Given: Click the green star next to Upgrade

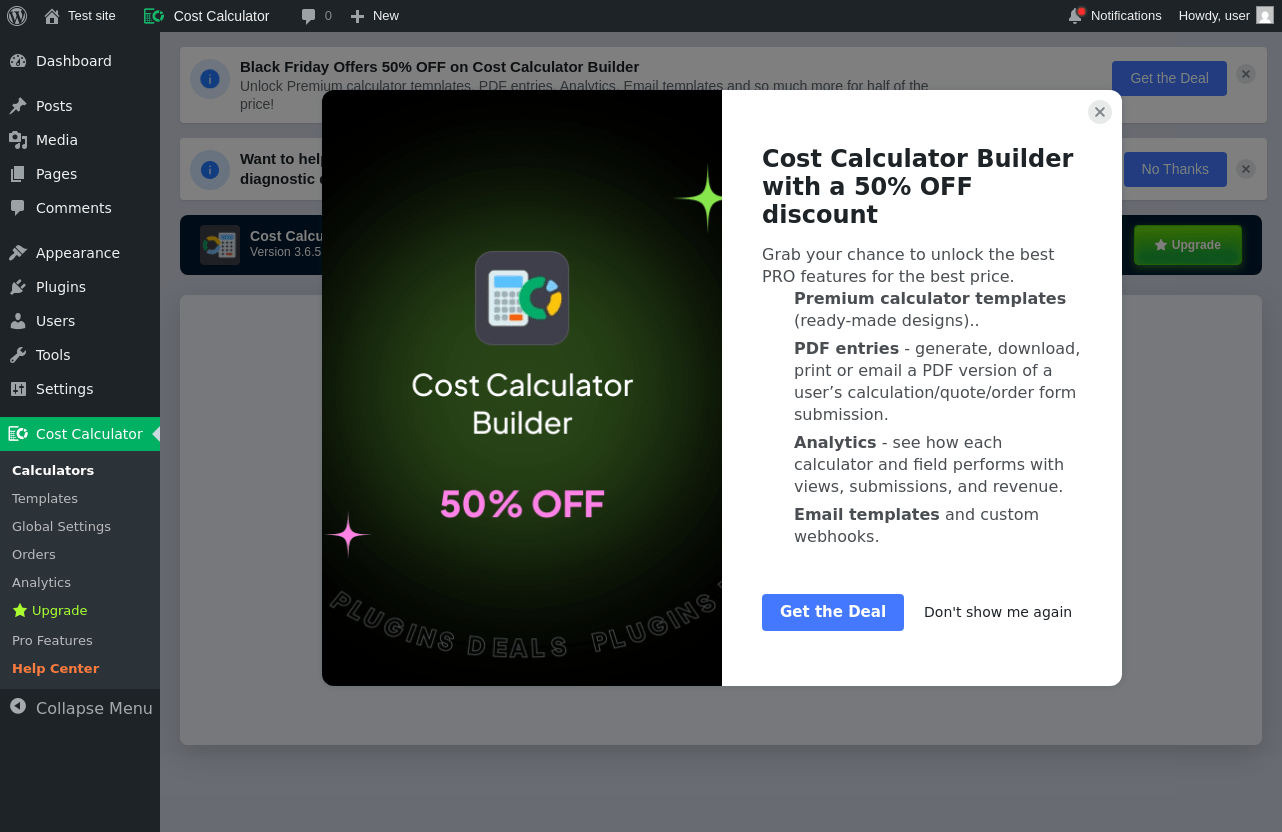Looking at the screenshot, I should coord(20,611).
